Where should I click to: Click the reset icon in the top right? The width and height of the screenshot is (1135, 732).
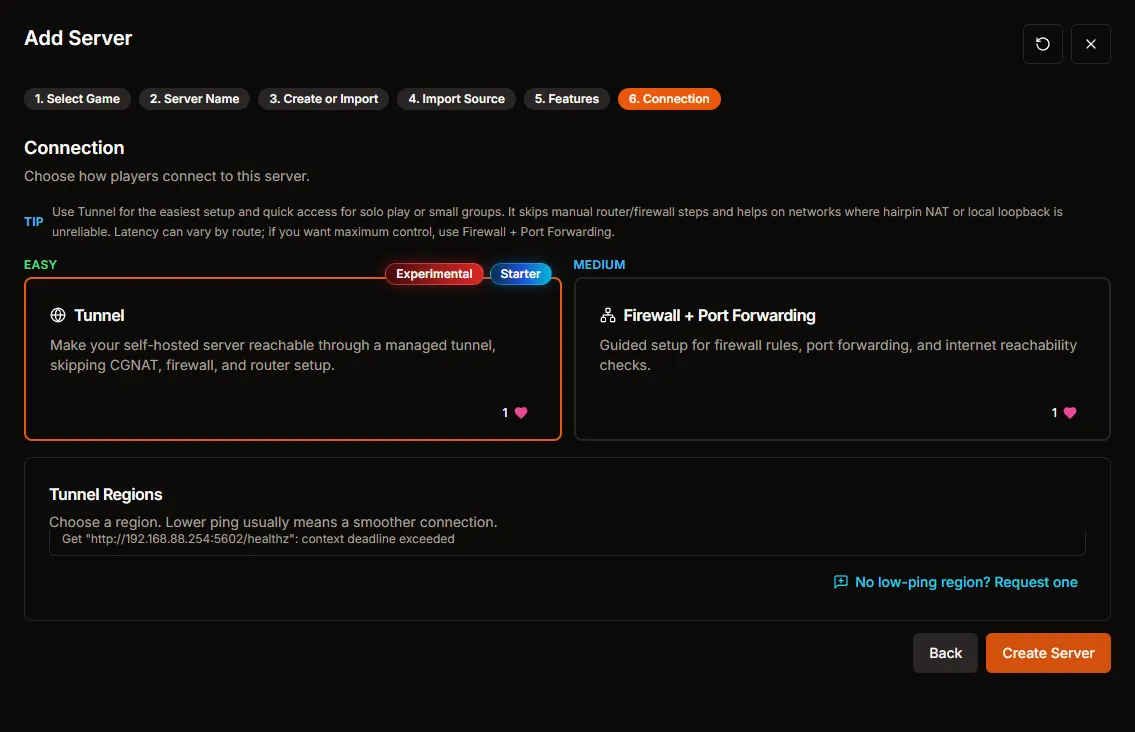pos(1042,44)
